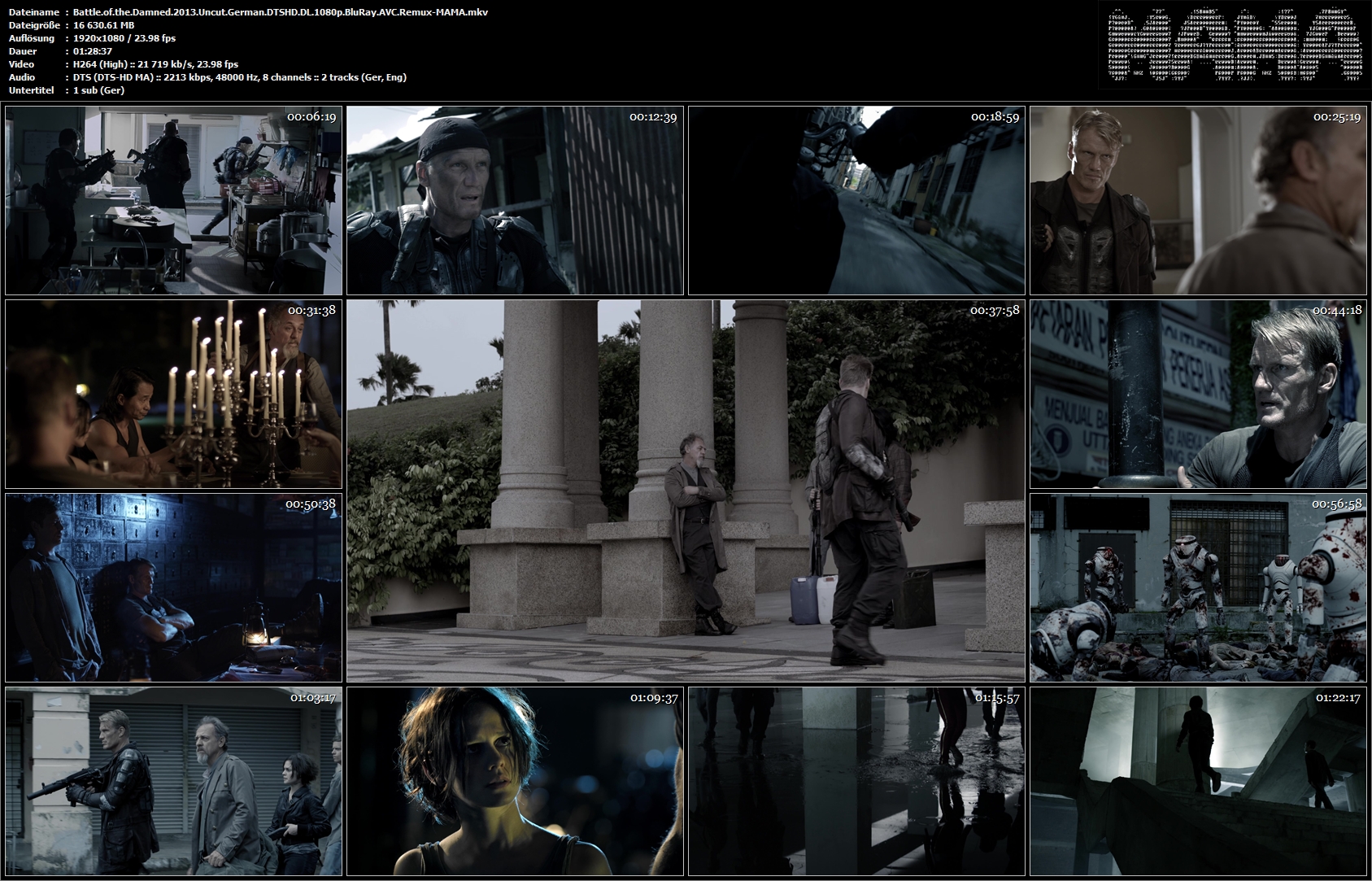Open the thumbnail stamped 00:18:59
The height and width of the screenshot is (881, 1372).
(857, 200)
